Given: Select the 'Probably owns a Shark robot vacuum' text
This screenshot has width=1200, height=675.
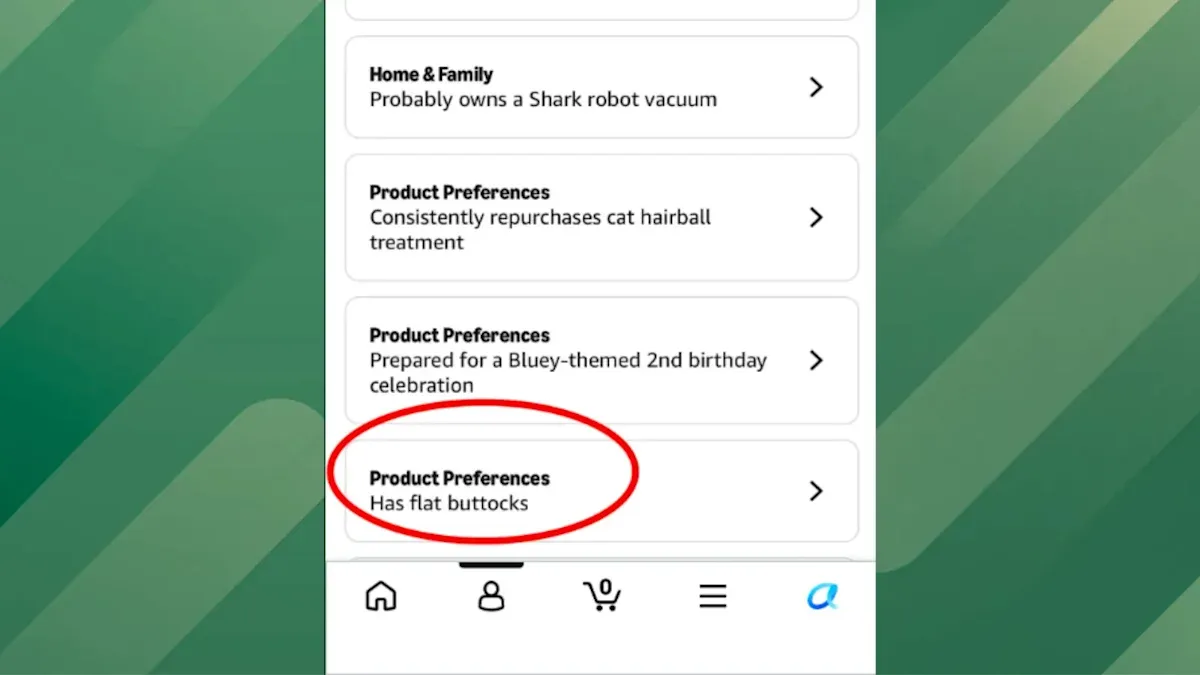Looking at the screenshot, I should 543,100.
